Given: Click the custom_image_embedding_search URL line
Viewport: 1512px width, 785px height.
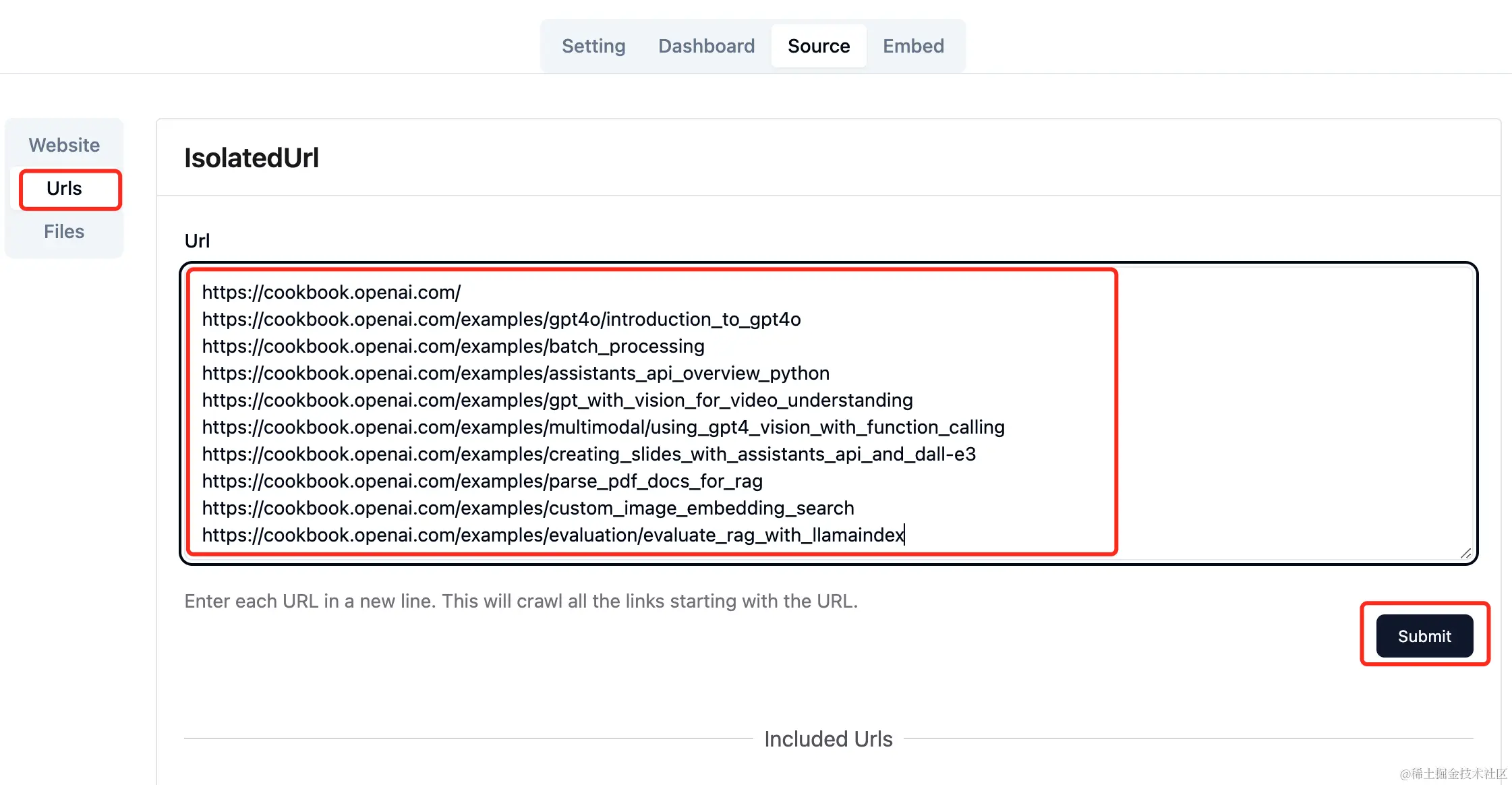Looking at the screenshot, I should click(x=528, y=508).
